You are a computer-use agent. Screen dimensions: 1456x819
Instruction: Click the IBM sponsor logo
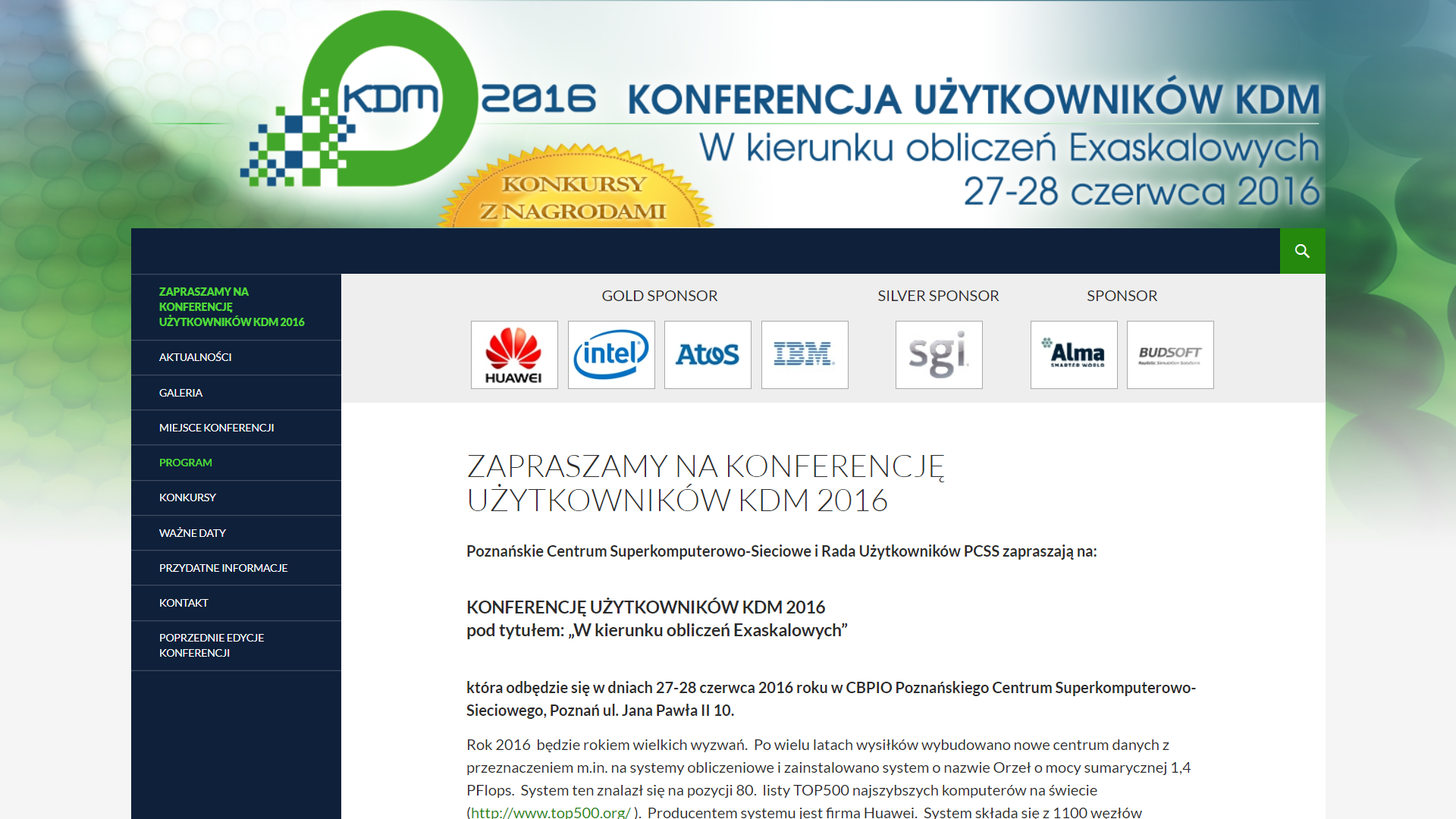coord(805,355)
